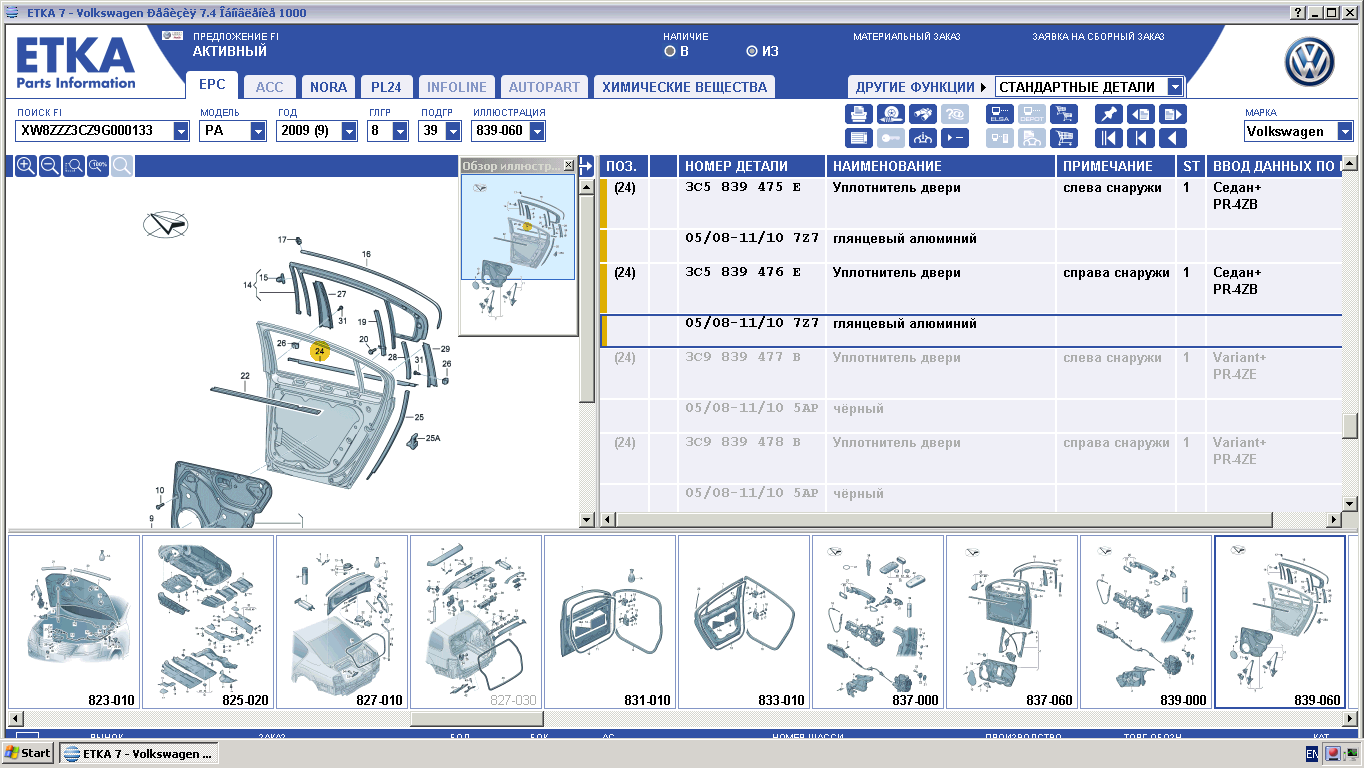Image resolution: width=1366 pixels, height=769 pixels.
Task: Open the ИЛЛЮСТРАЦИЯ dropdown
Action: (537, 131)
